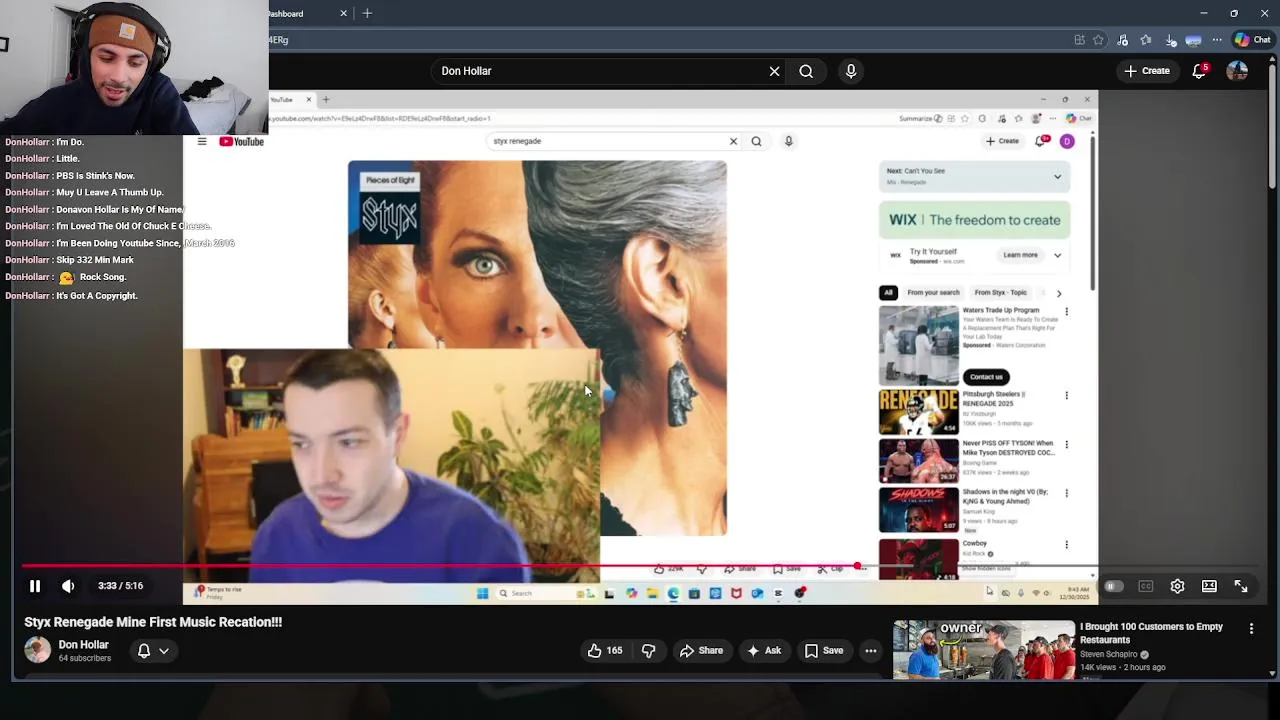Open Pittsburgh Steelers RENEGADE 2025 thumbnail in the recording
Image resolution: width=1280 pixels, height=720 pixels.
tap(918, 411)
